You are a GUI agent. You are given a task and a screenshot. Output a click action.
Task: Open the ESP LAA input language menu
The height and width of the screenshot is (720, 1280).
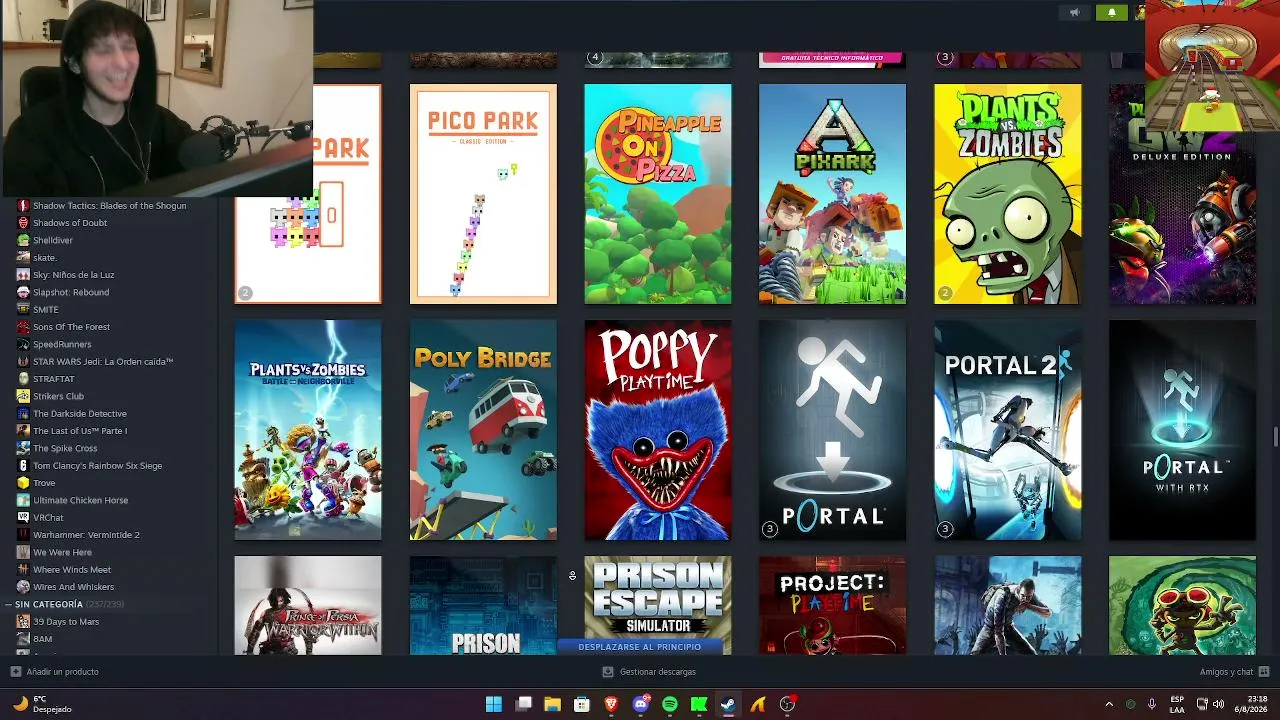(x=1177, y=704)
